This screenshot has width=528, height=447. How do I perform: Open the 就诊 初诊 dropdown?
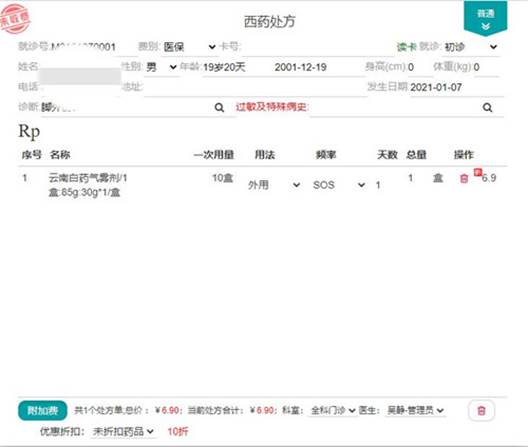point(470,47)
